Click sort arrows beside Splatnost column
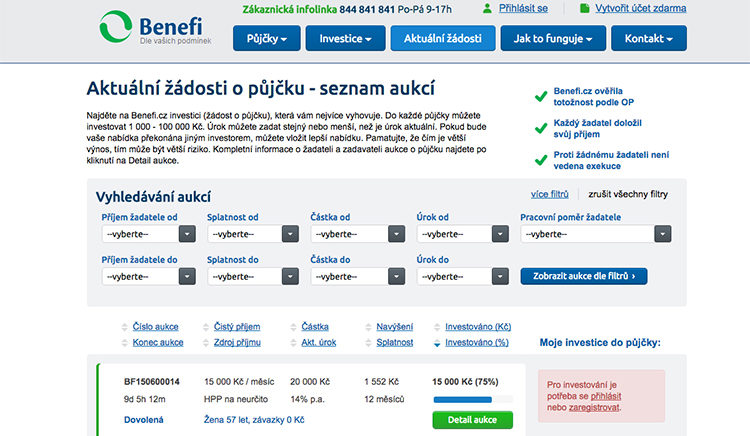 click(x=368, y=342)
